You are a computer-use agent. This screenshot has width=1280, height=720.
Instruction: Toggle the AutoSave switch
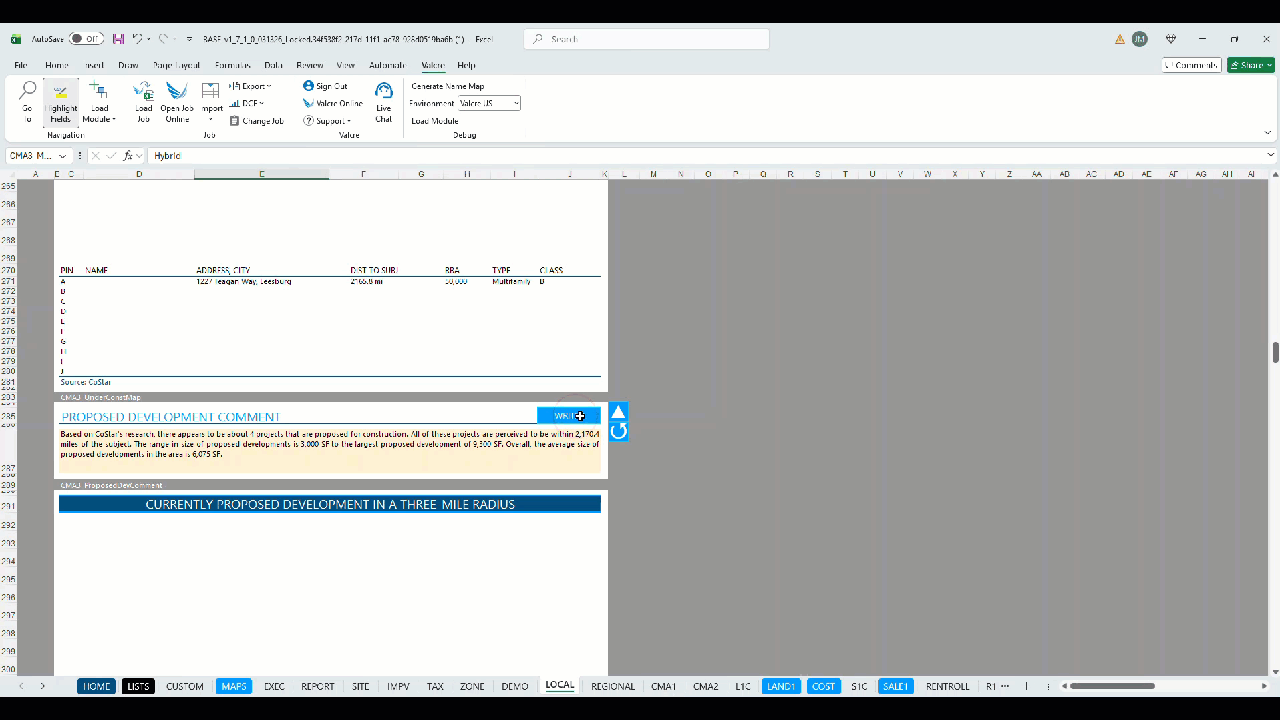pyautogui.click(x=87, y=39)
